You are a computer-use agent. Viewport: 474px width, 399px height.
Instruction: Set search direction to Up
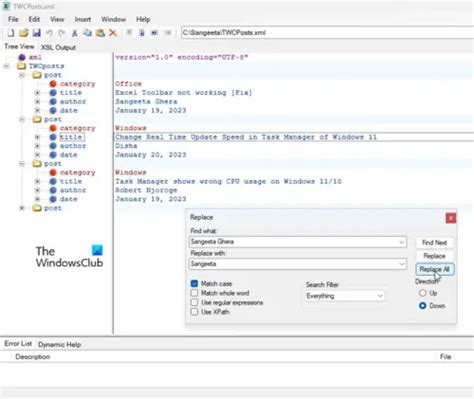pyautogui.click(x=422, y=293)
